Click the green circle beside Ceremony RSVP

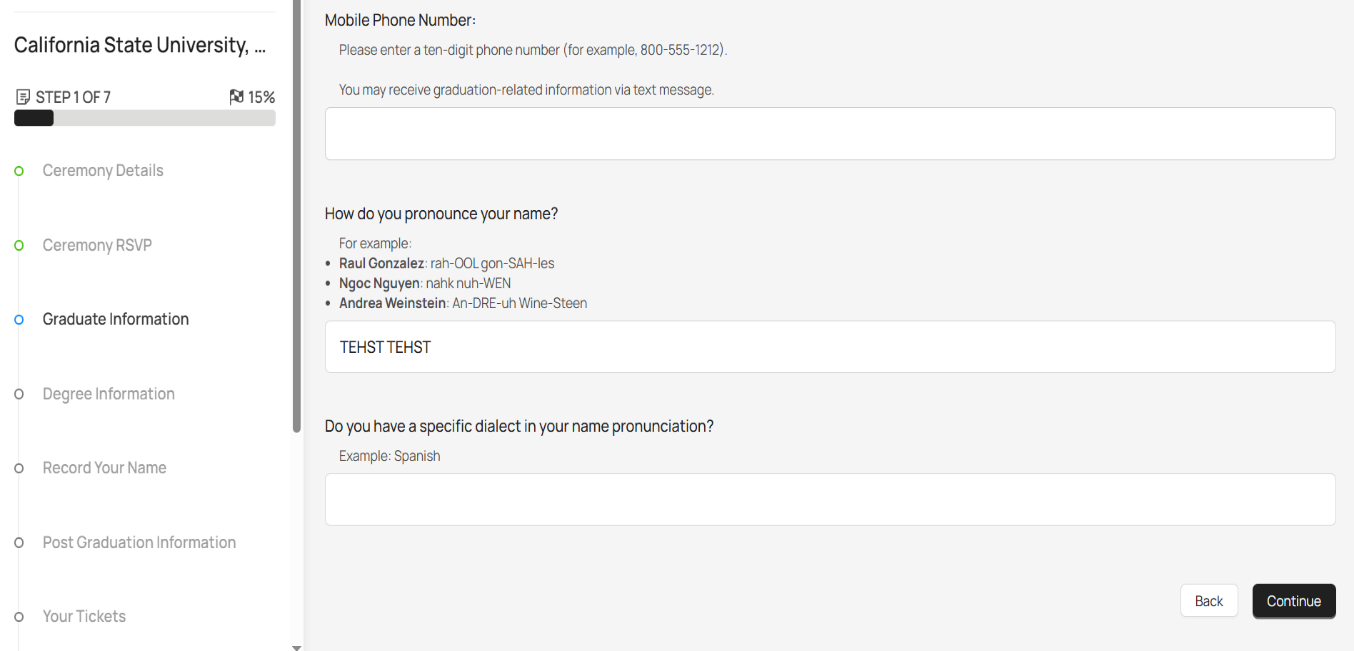tap(18, 245)
